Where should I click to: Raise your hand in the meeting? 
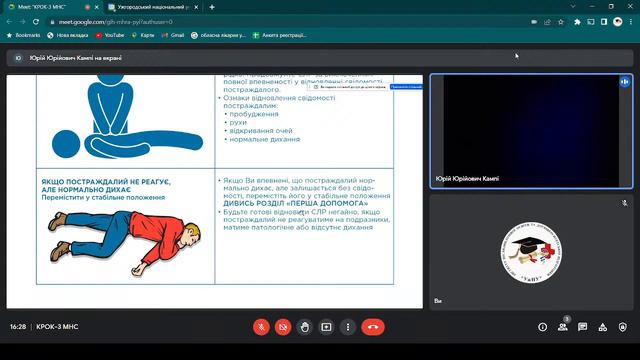(x=304, y=327)
